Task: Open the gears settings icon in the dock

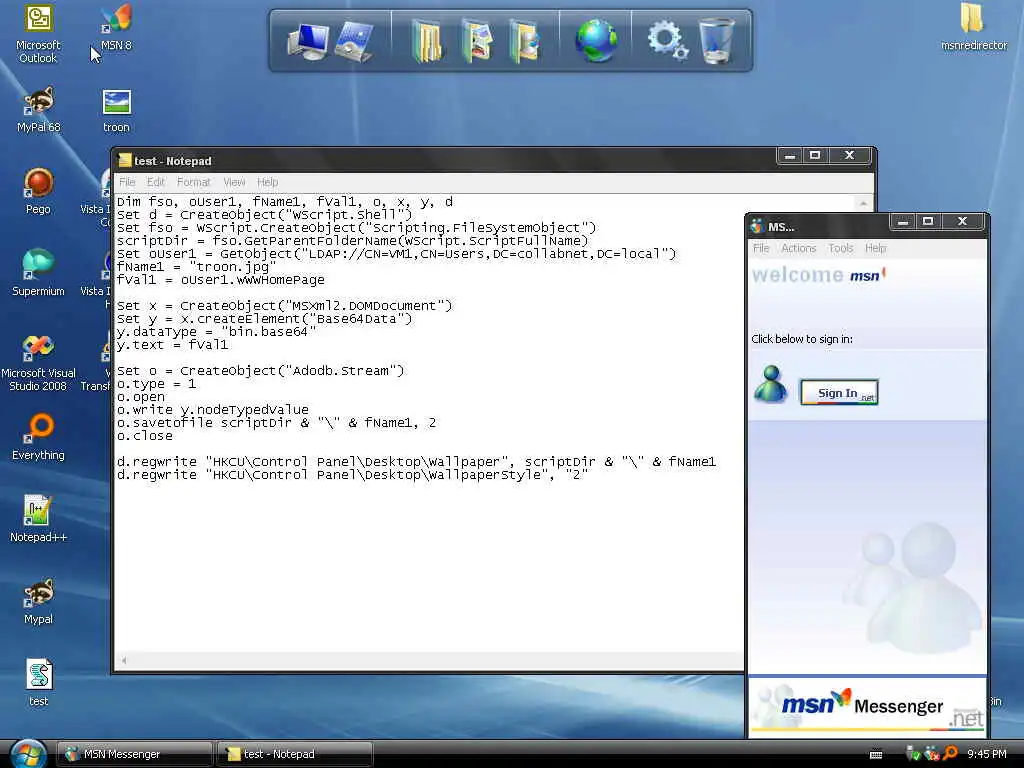Action: tap(667, 40)
